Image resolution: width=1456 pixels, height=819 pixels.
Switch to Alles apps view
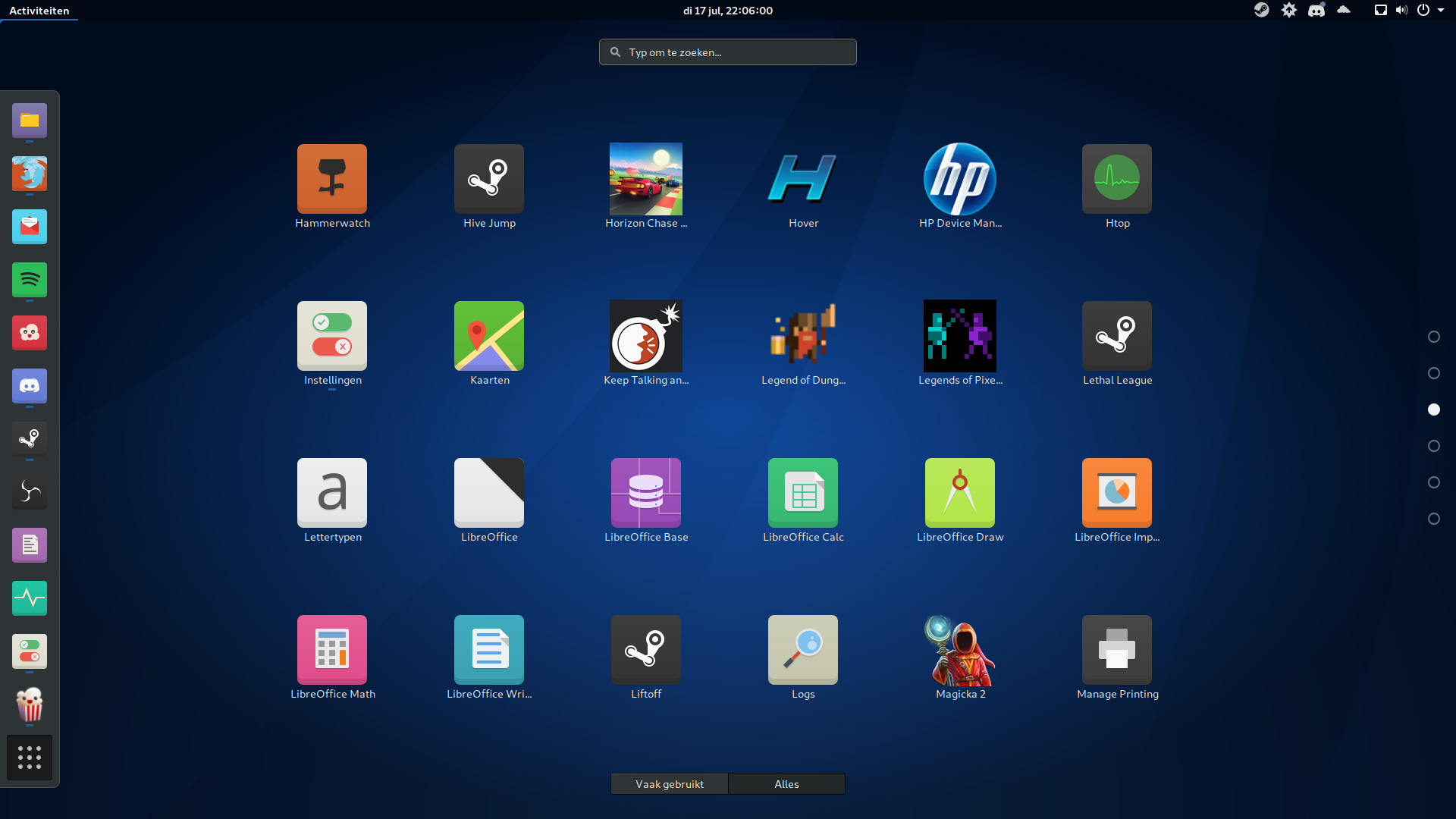point(786,784)
